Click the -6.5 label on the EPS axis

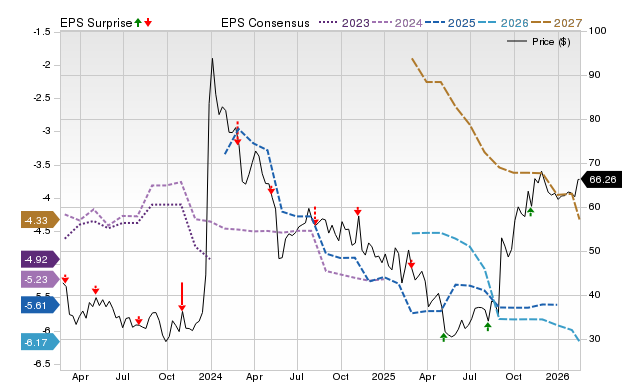pos(42,364)
